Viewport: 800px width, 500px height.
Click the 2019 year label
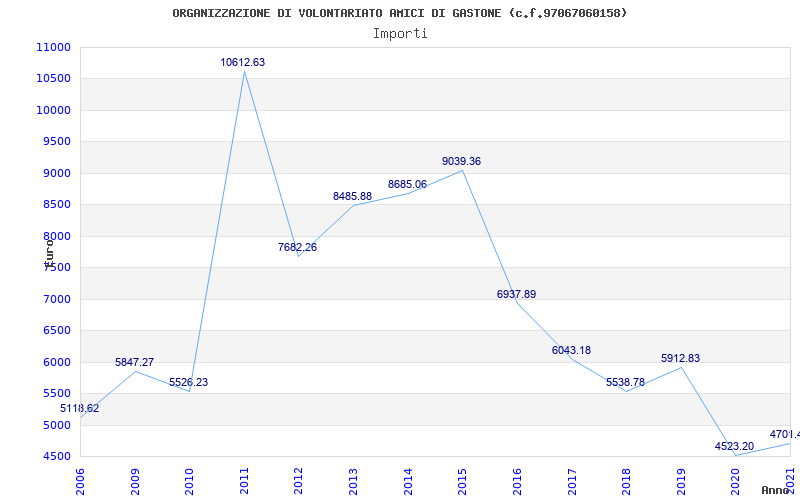coord(681,481)
